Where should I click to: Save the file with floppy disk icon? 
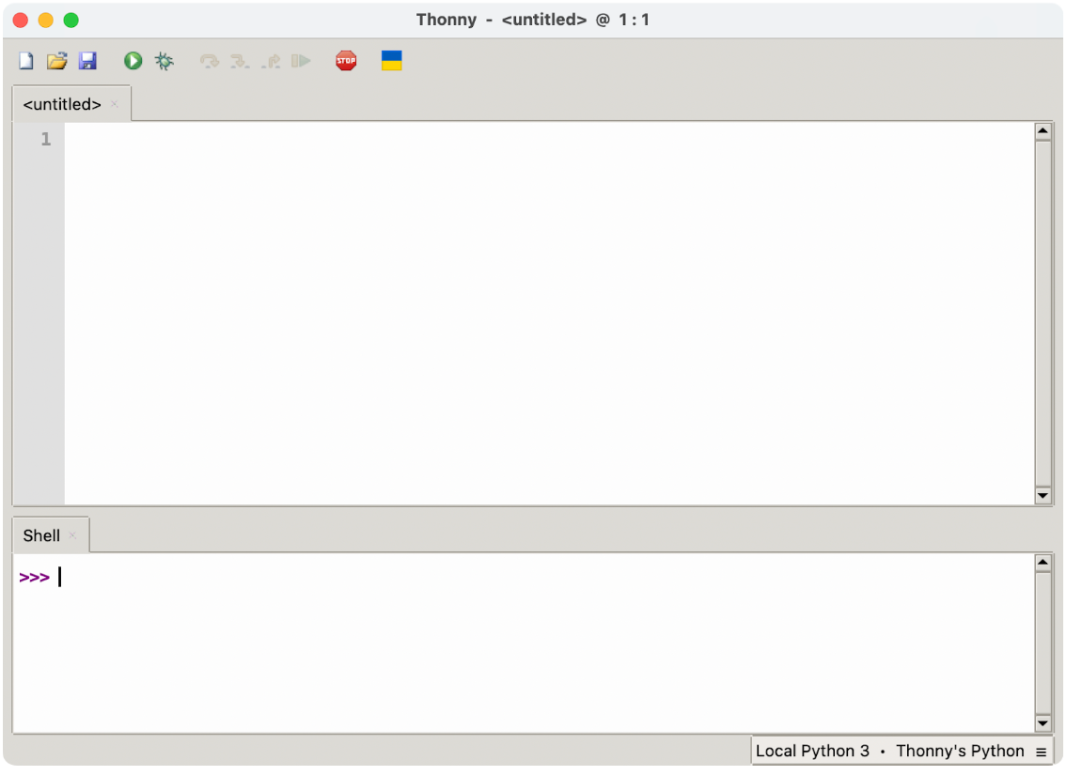point(88,61)
